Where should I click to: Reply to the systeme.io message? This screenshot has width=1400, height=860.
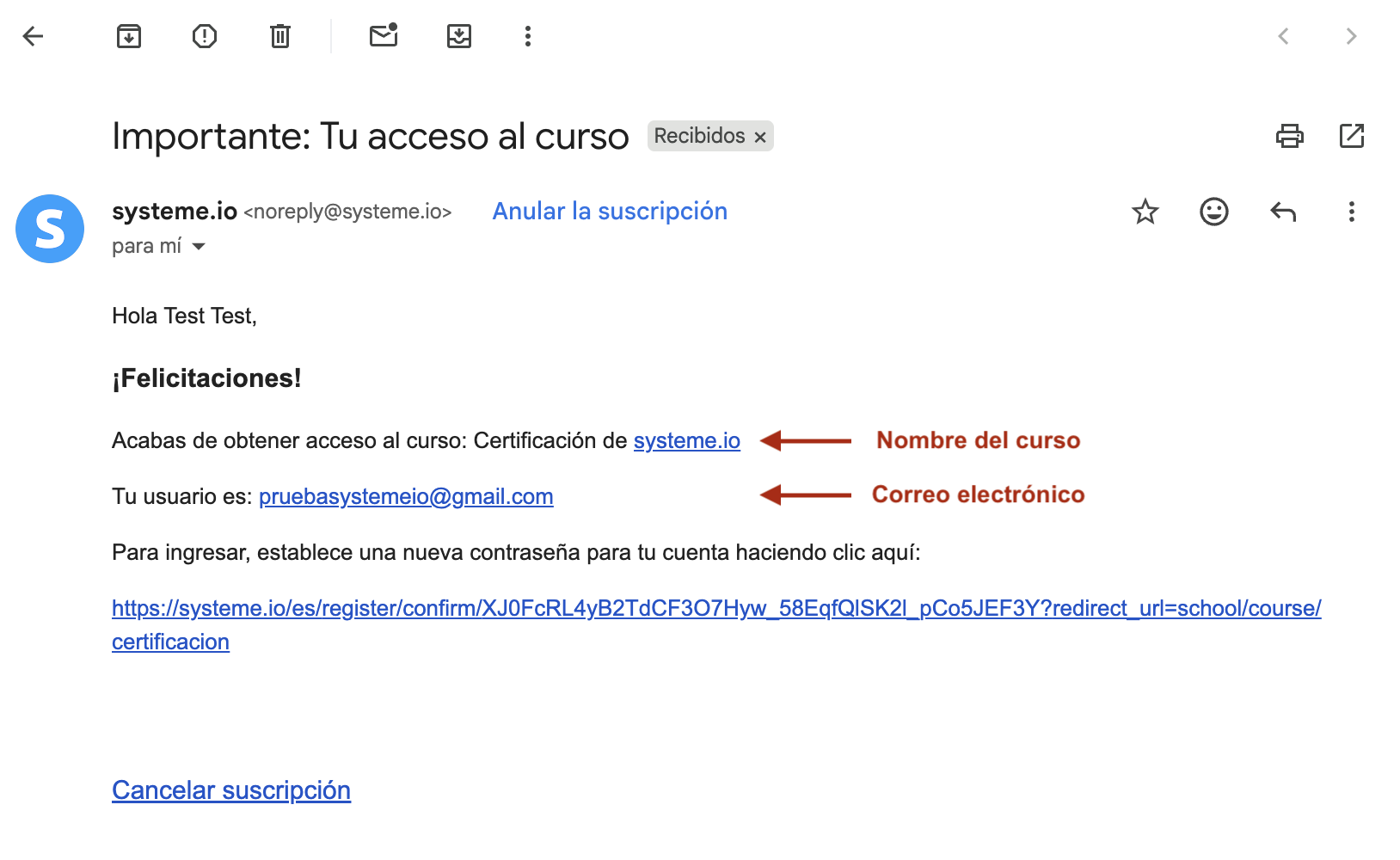pos(1283,212)
